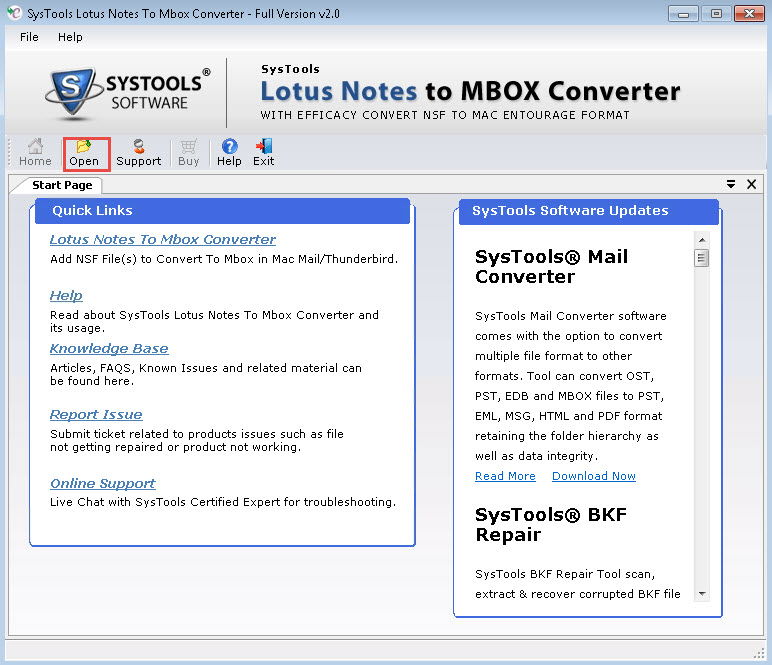Open the File menu
The width and height of the screenshot is (772, 665).
pyautogui.click(x=29, y=37)
